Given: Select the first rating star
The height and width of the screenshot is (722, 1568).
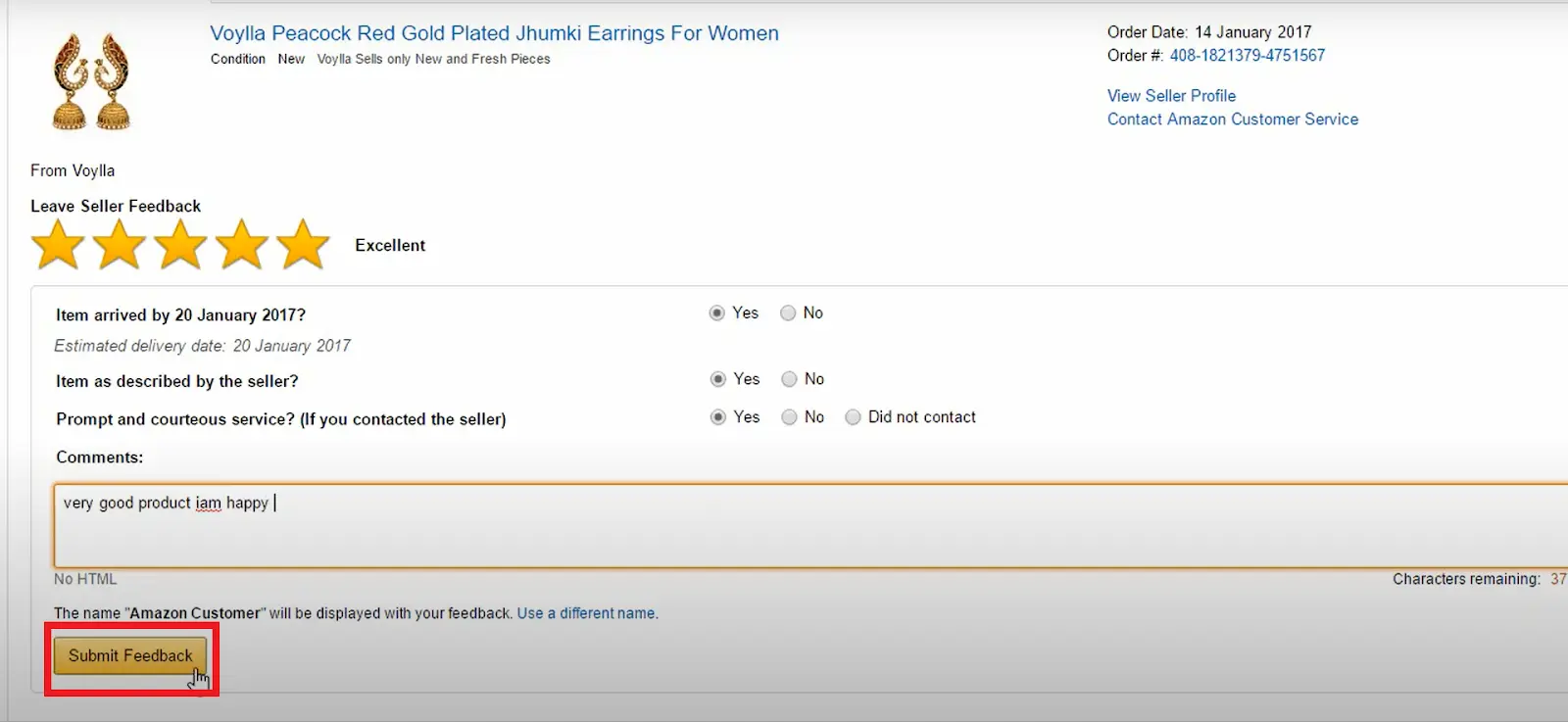Looking at the screenshot, I should pyautogui.click(x=58, y=244).
